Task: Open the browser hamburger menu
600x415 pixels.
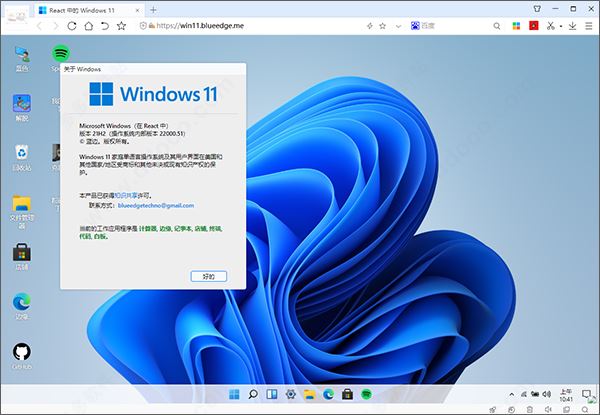Action: tap(589, 26)
